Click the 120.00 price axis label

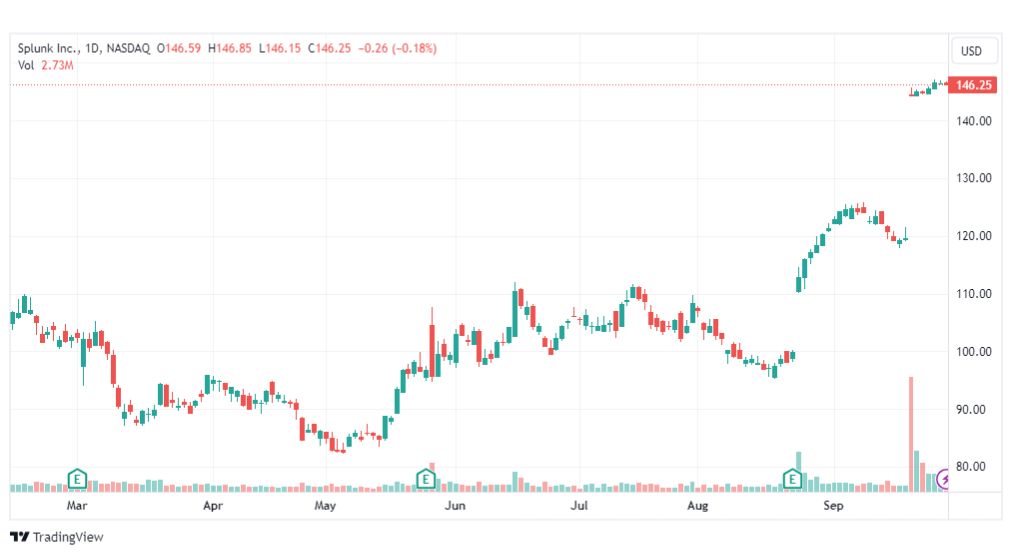[974, 236]
